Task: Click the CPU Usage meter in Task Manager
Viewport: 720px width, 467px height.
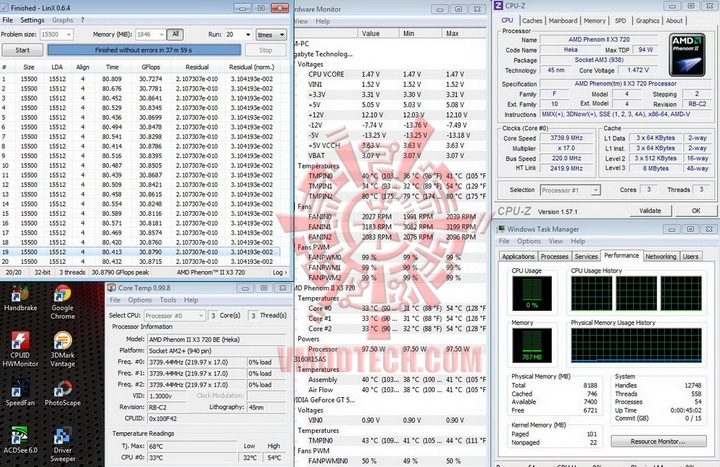Action: (x=532, y=294)
